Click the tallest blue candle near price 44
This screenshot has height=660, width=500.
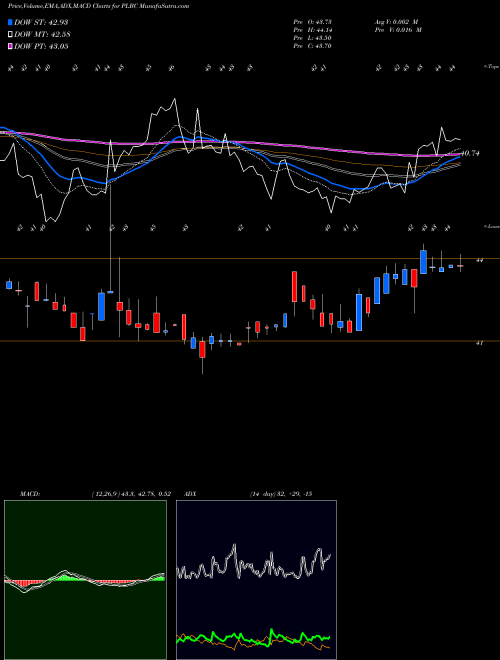coord(423,262)
